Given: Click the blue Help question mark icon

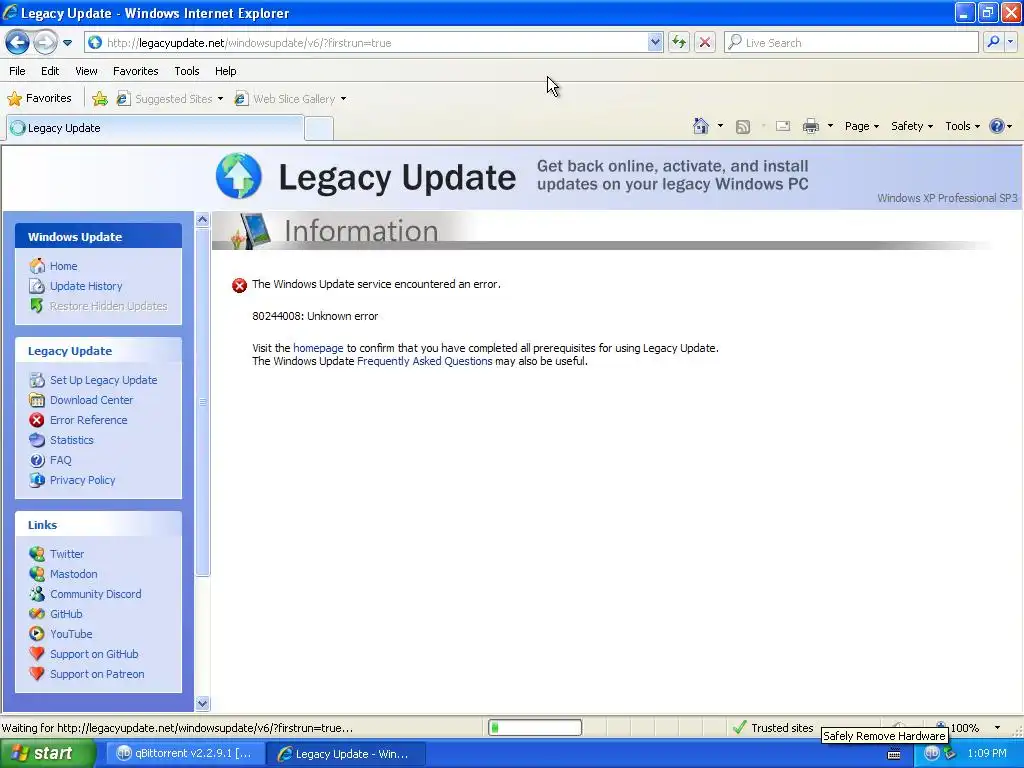Looking at the screenshot, I should pos(997,126).
